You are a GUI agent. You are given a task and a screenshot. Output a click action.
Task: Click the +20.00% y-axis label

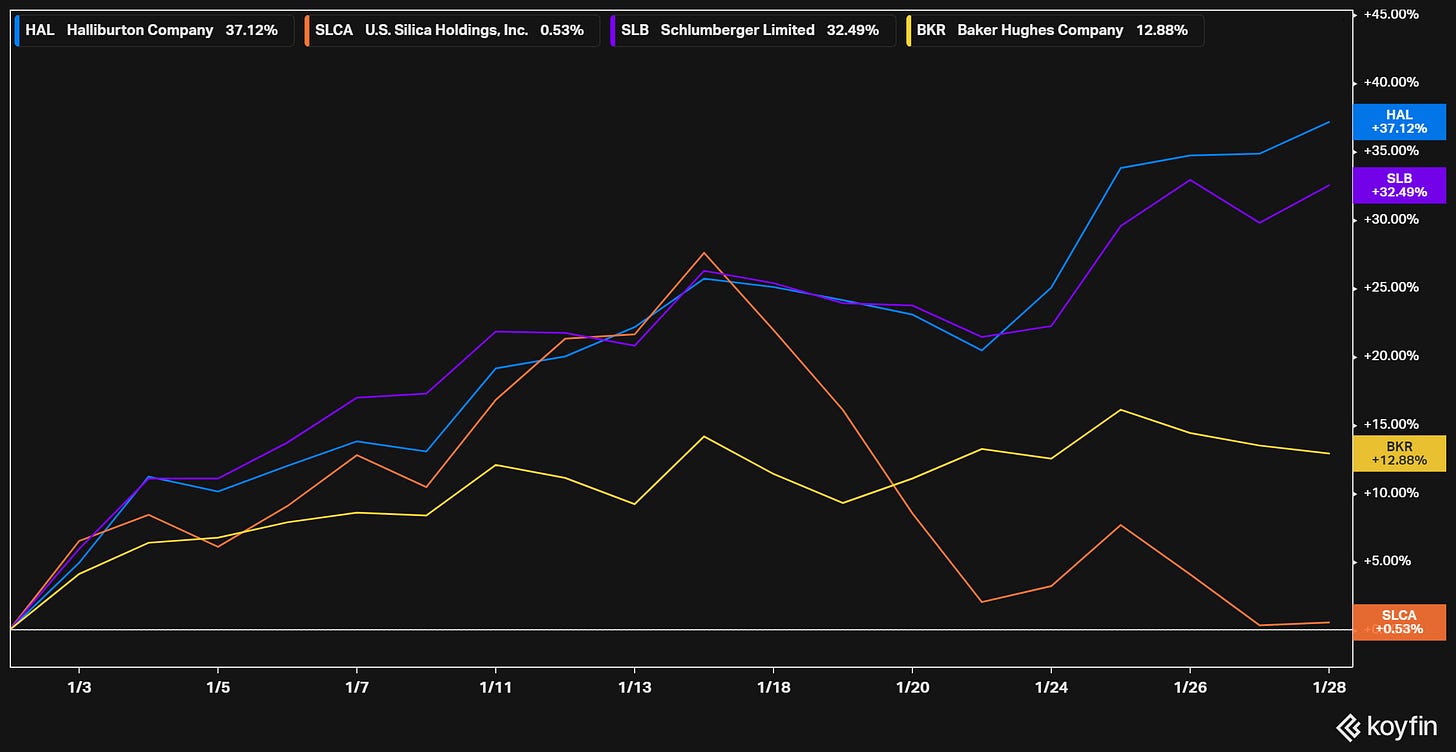[1390, 356]
